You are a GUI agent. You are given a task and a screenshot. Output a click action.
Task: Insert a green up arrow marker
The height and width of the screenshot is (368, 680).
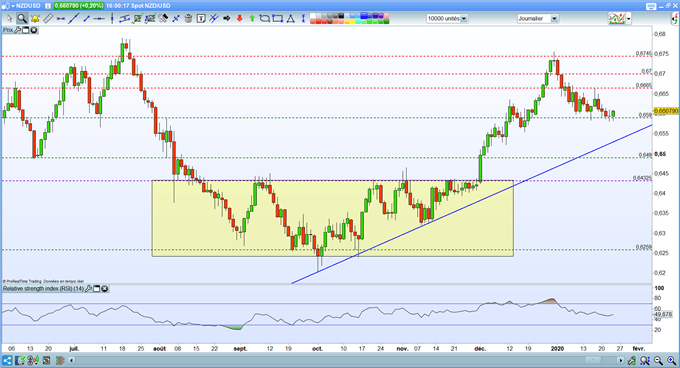coord(252,19)
